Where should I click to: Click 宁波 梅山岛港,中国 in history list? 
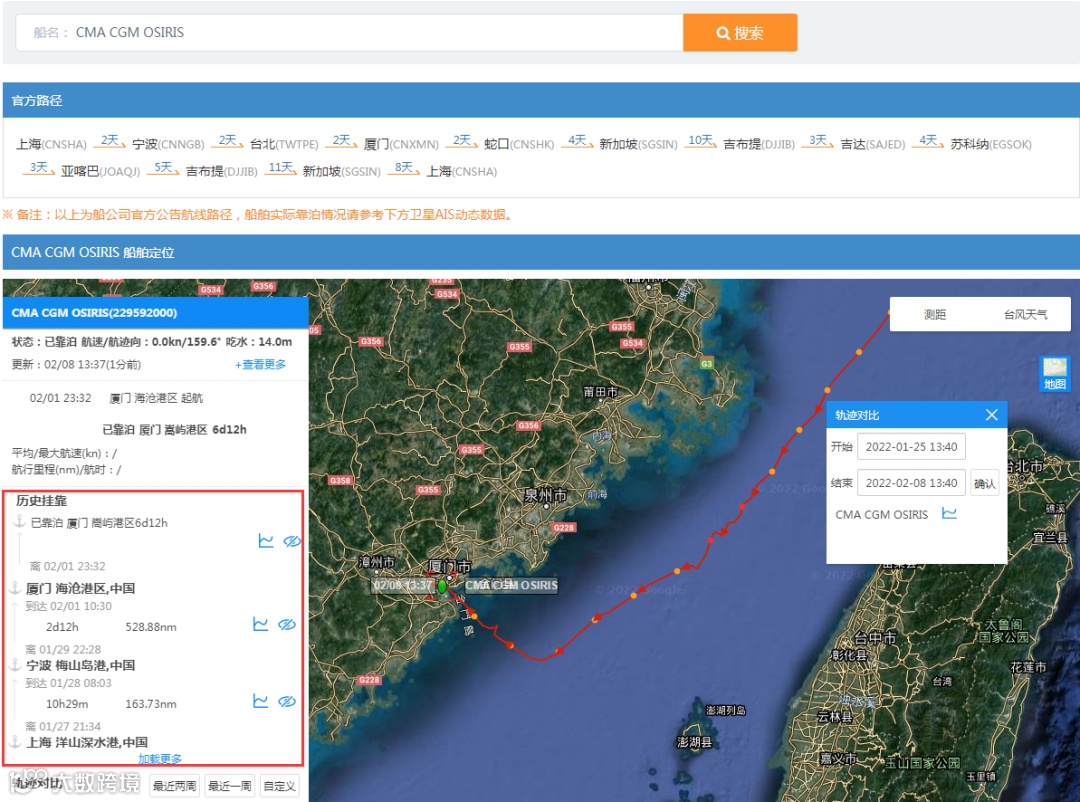[x=80, y=666]
